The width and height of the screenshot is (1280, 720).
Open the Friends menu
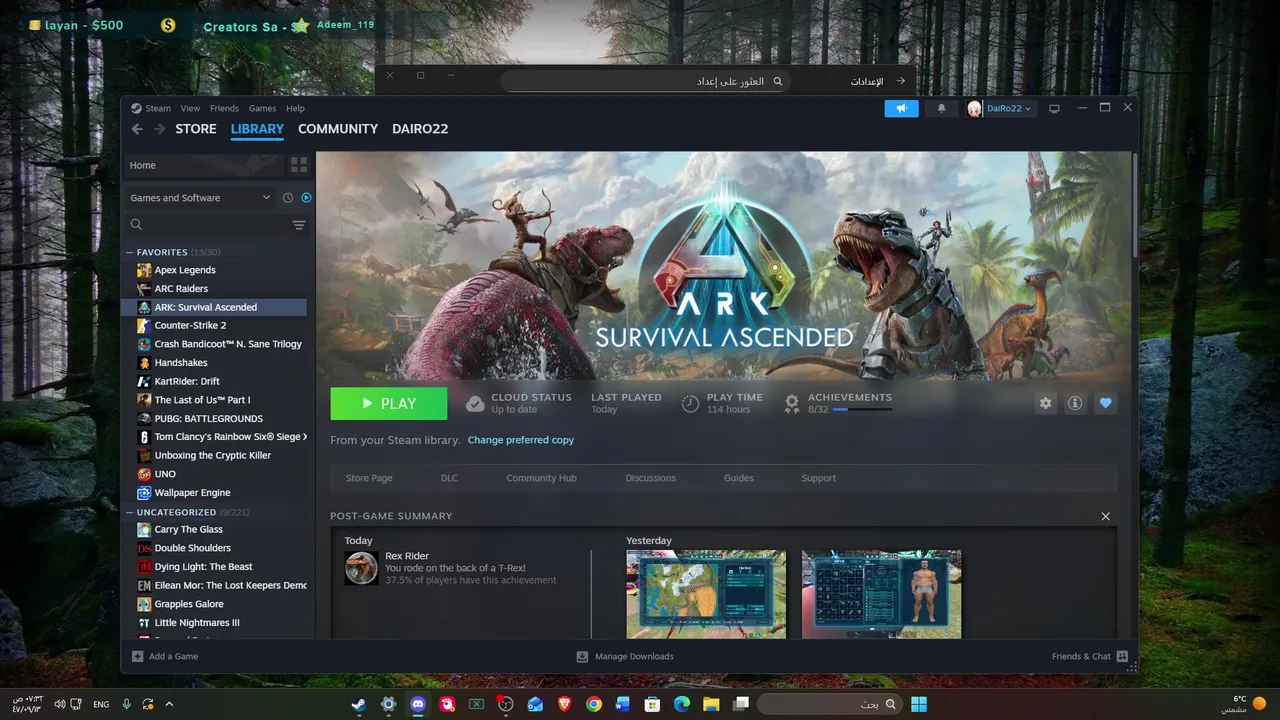pos(224,108)
